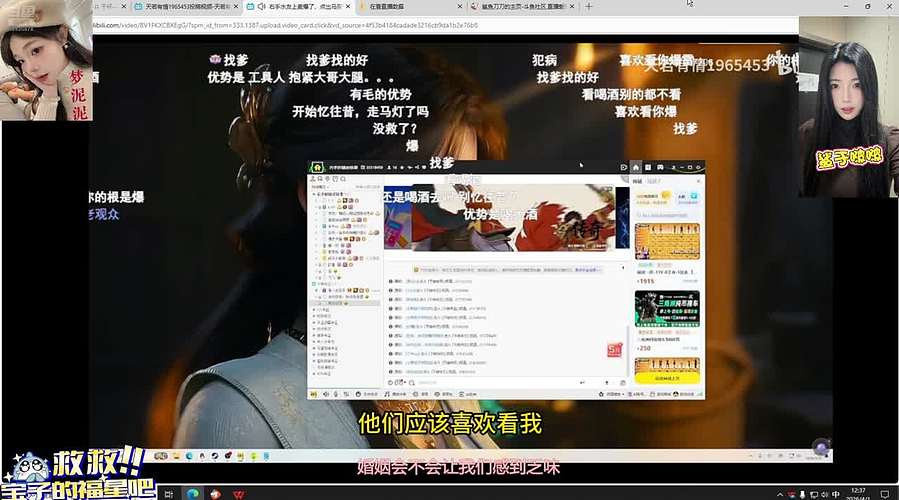Close the right side panel in chat app
The image size is (899, 500).
pos(698,181)
